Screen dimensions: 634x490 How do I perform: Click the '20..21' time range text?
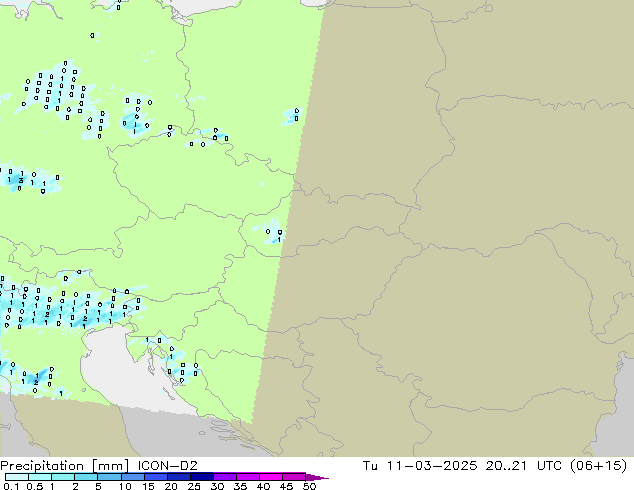tap(506, 465)
